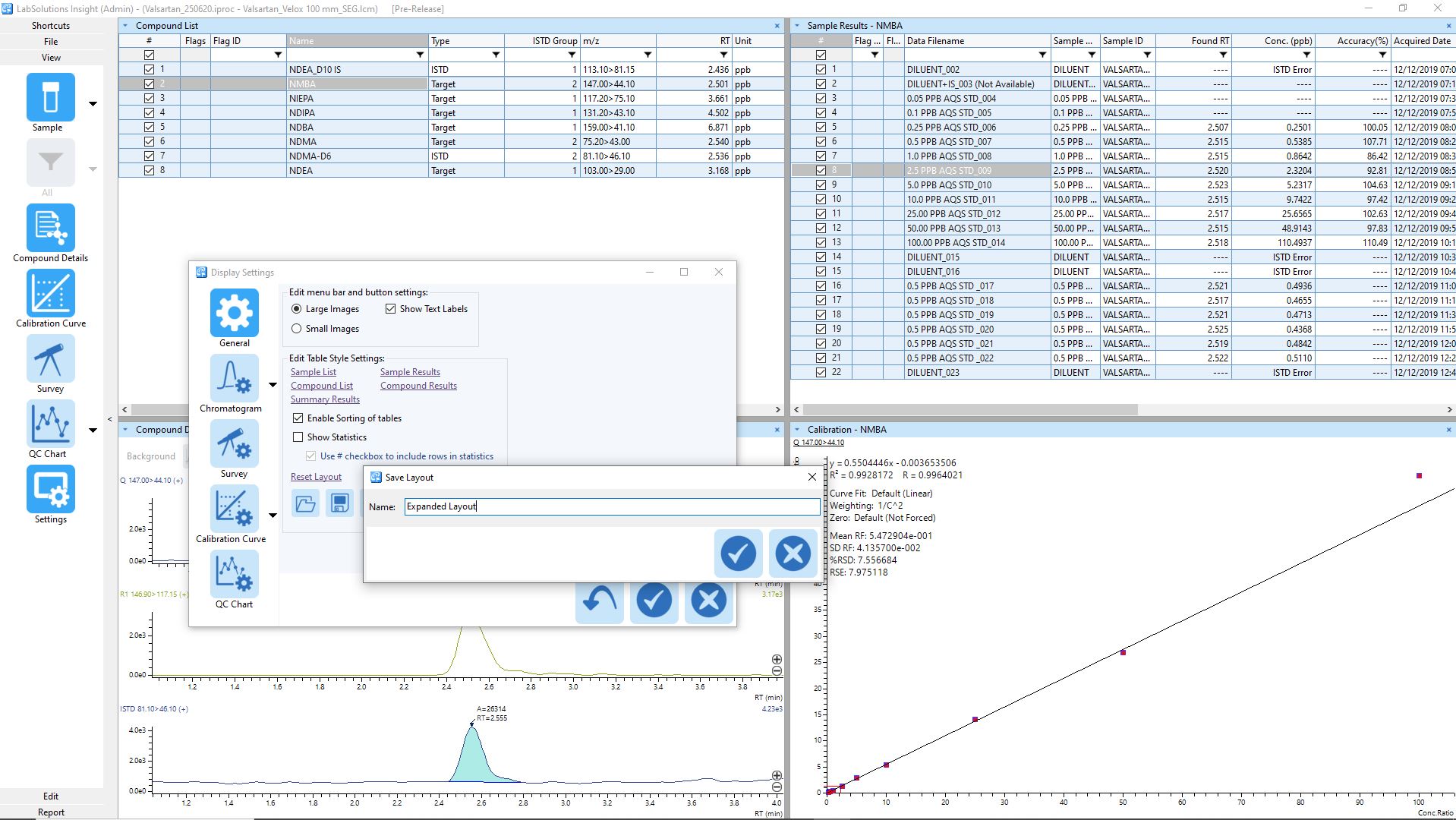The image size is (1456, 820).
Task: Click the open layout folder icon
Action: coord(305,503)
